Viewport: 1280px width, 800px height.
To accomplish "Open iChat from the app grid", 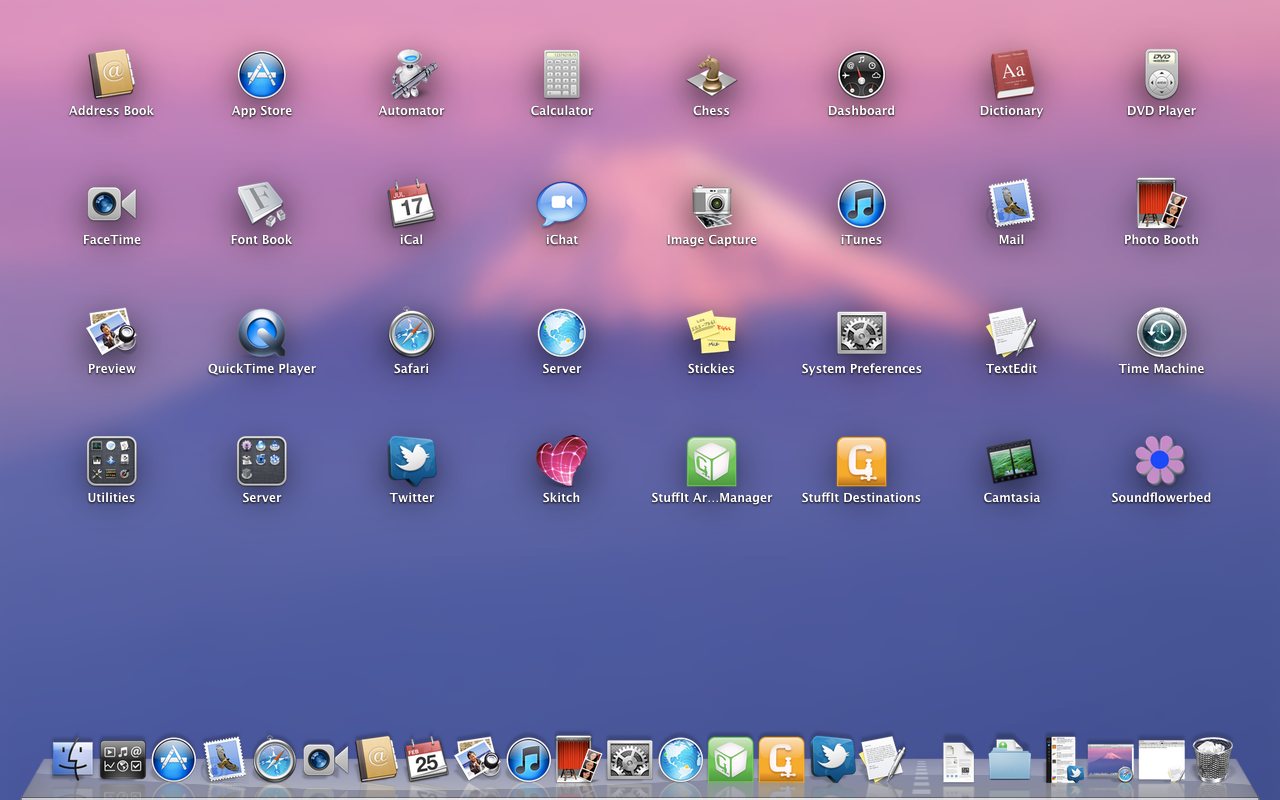I will 561,205.
